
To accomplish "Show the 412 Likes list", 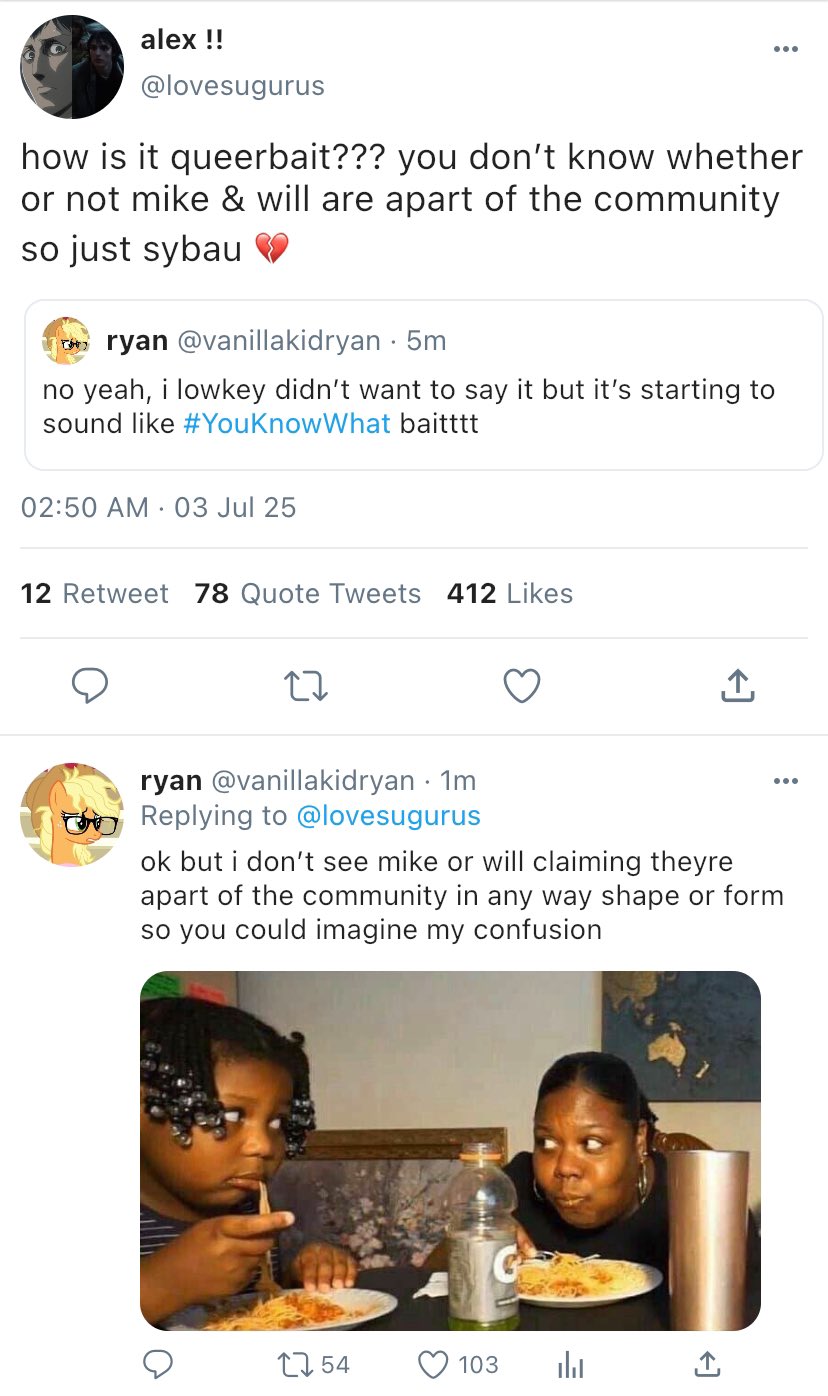I will point(510,594).
